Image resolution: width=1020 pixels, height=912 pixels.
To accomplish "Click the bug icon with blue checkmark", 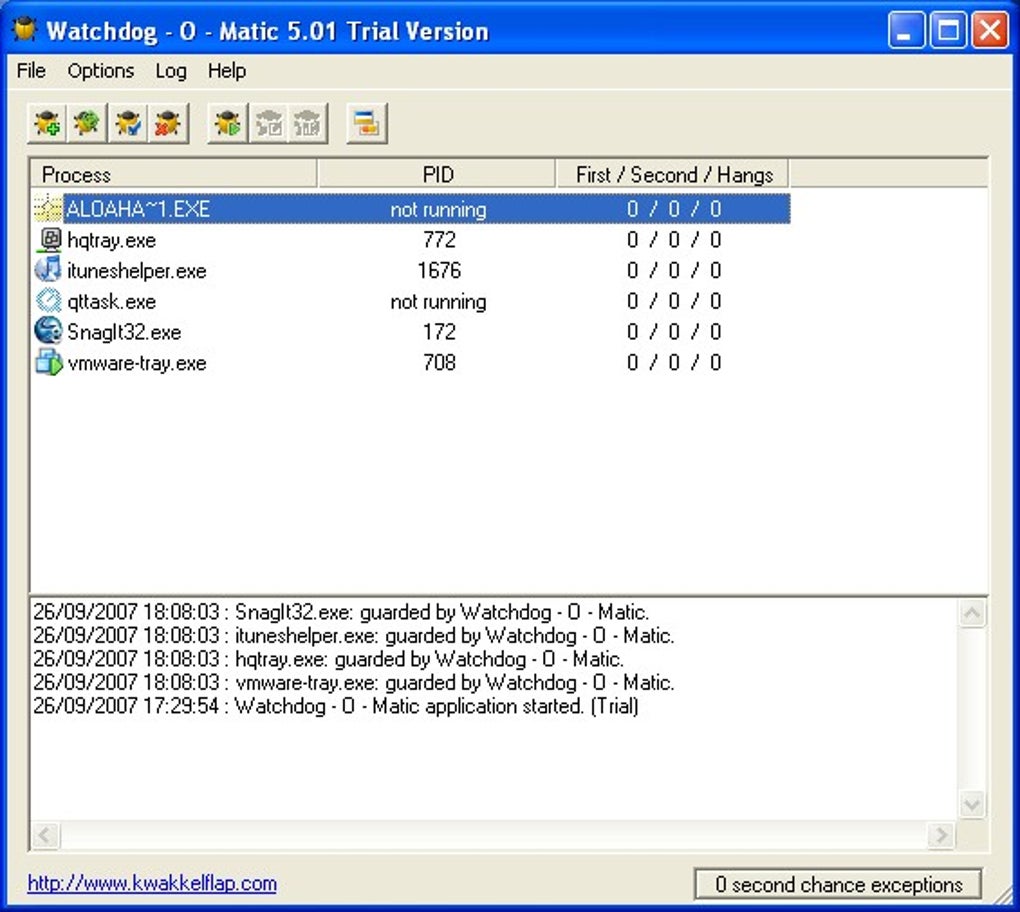I will pyautogui.click(x=128, y=123).
